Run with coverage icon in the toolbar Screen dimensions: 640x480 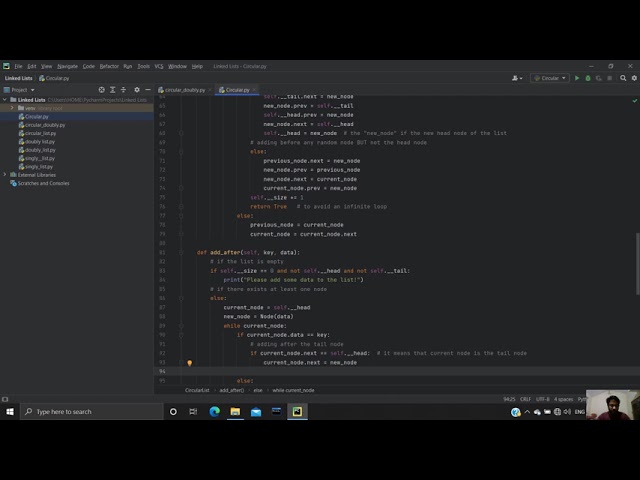pyautogui.click(x=598, y=78)
